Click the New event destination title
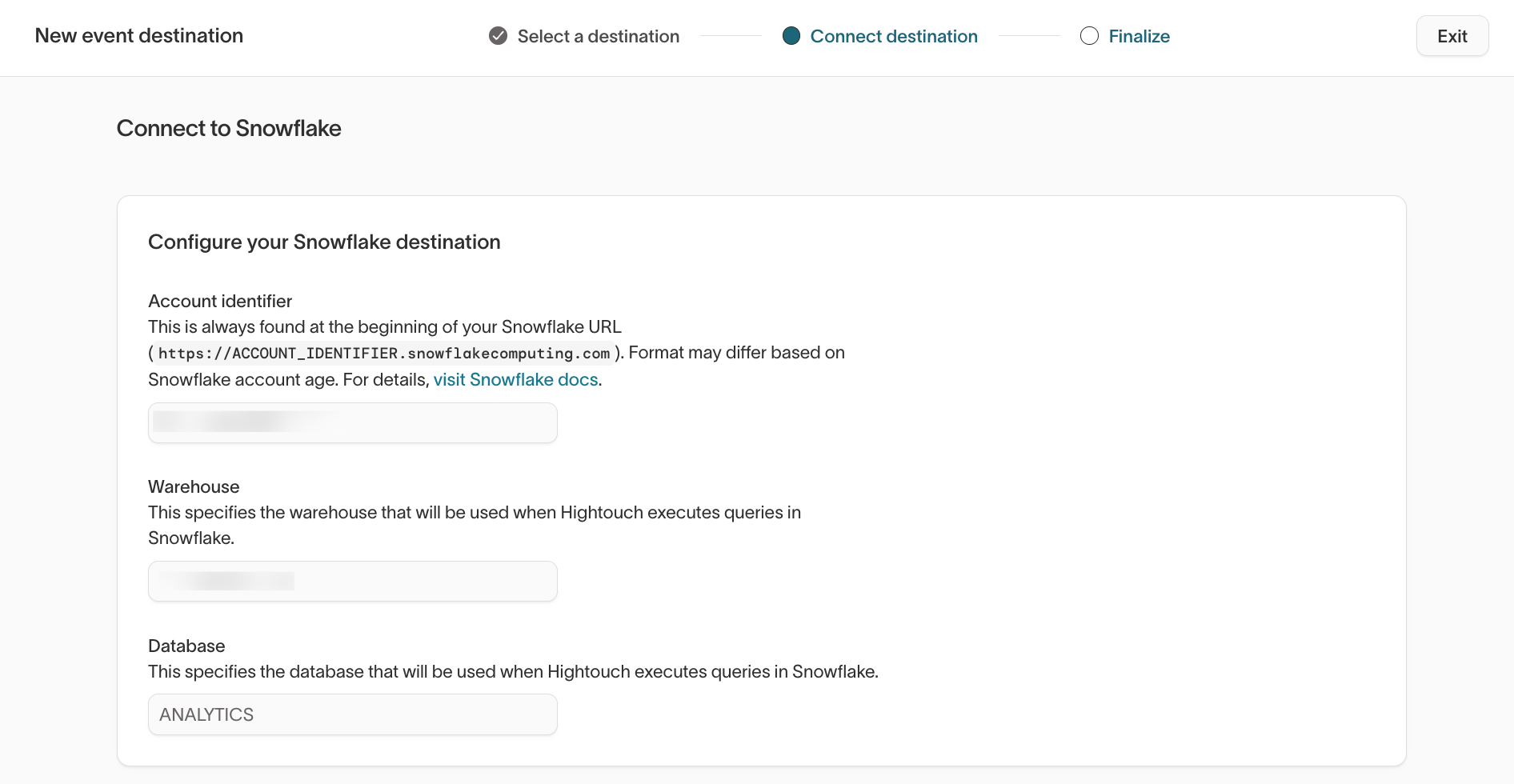The image size is (1514, 784). pyautogui.click(x=139, y=36)
